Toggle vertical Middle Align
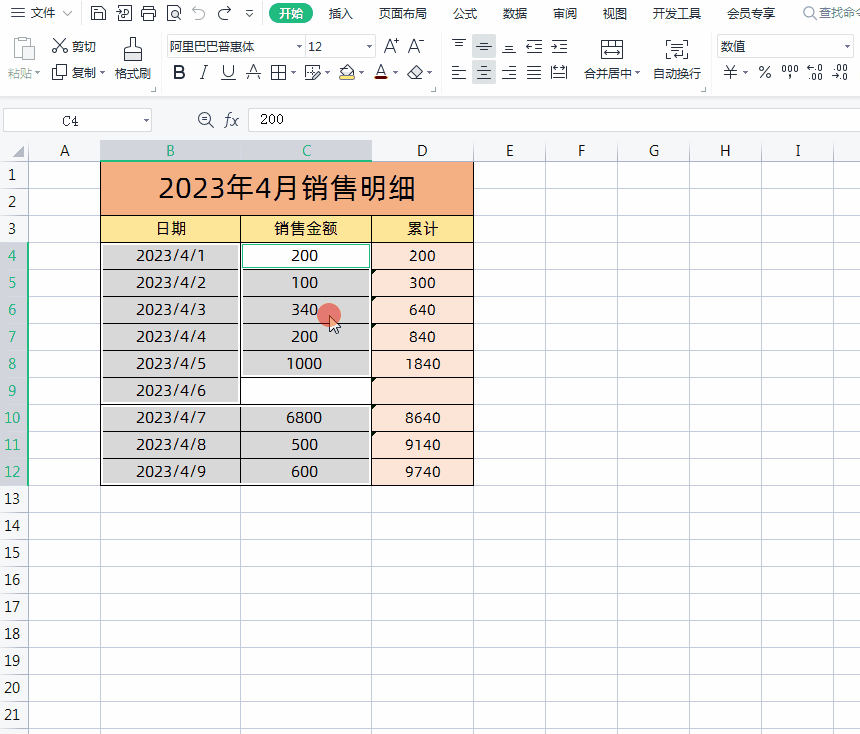The image size is (860, 734). [x=484, y=47]
